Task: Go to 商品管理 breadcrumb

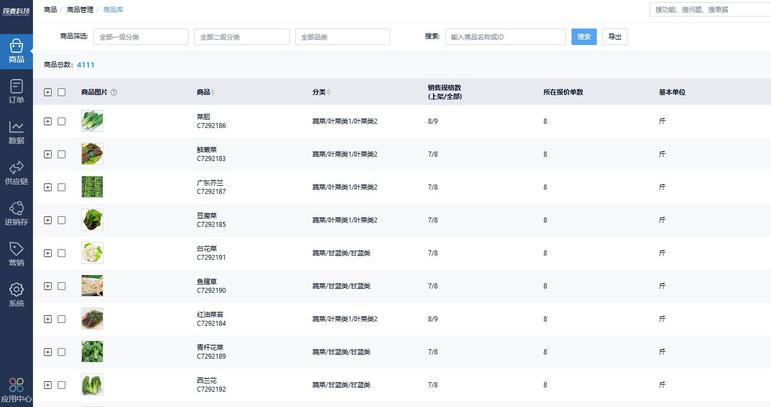Action: (x=80, y=9)
